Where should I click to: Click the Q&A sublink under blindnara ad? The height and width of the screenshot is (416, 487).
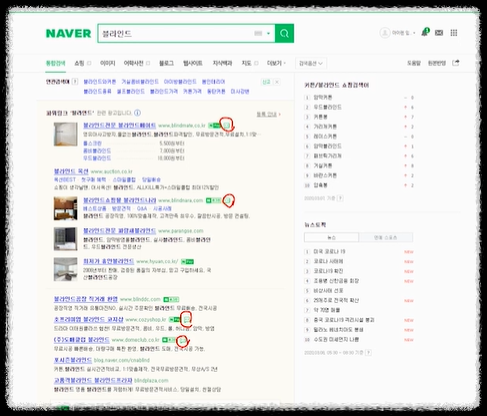pos(142,209)
